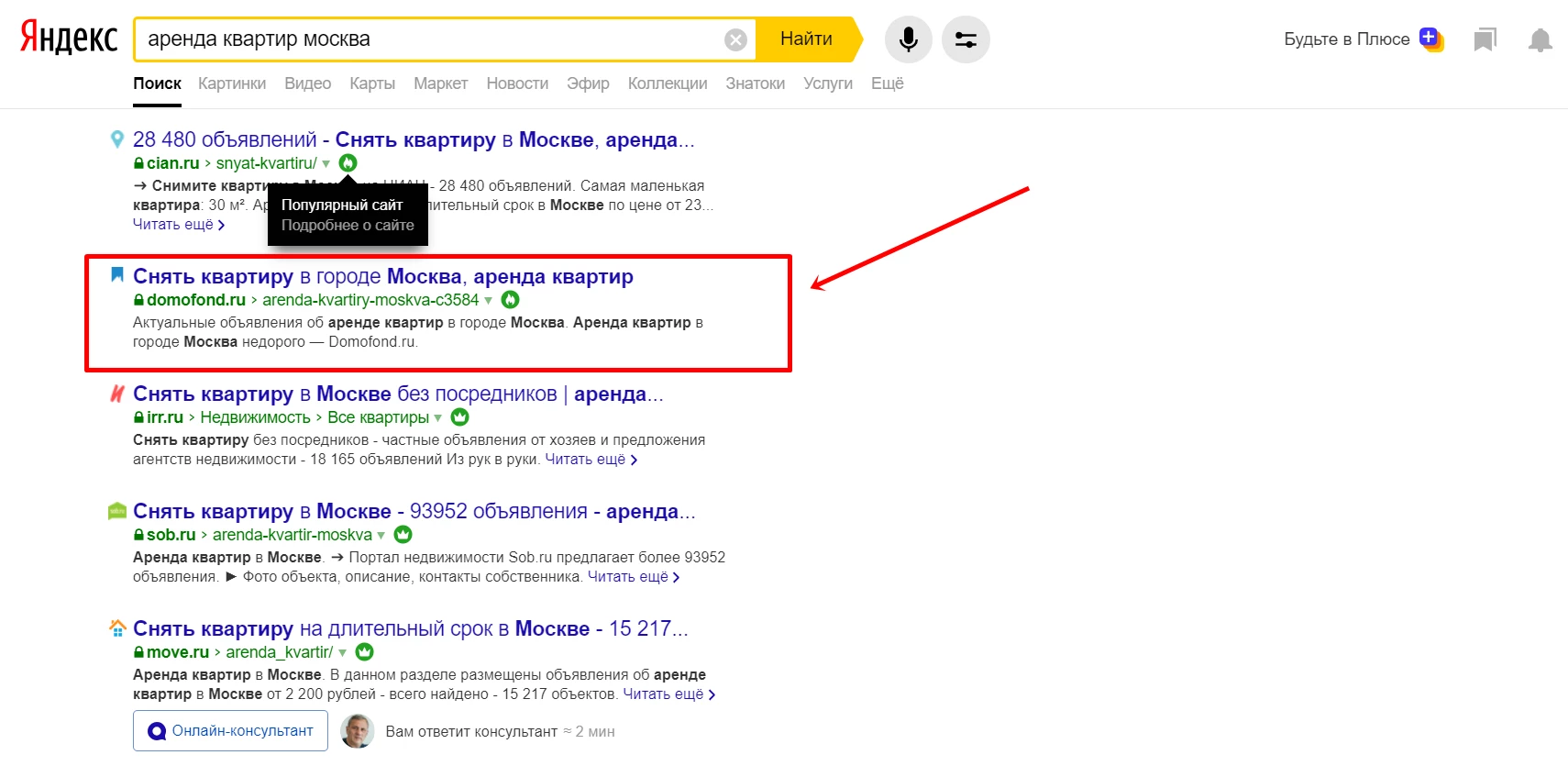This screenshot has width=1568, height=766.
Task: Click text Вам ответит консультант ≈ 2 мин
Action: pos(500,732)
